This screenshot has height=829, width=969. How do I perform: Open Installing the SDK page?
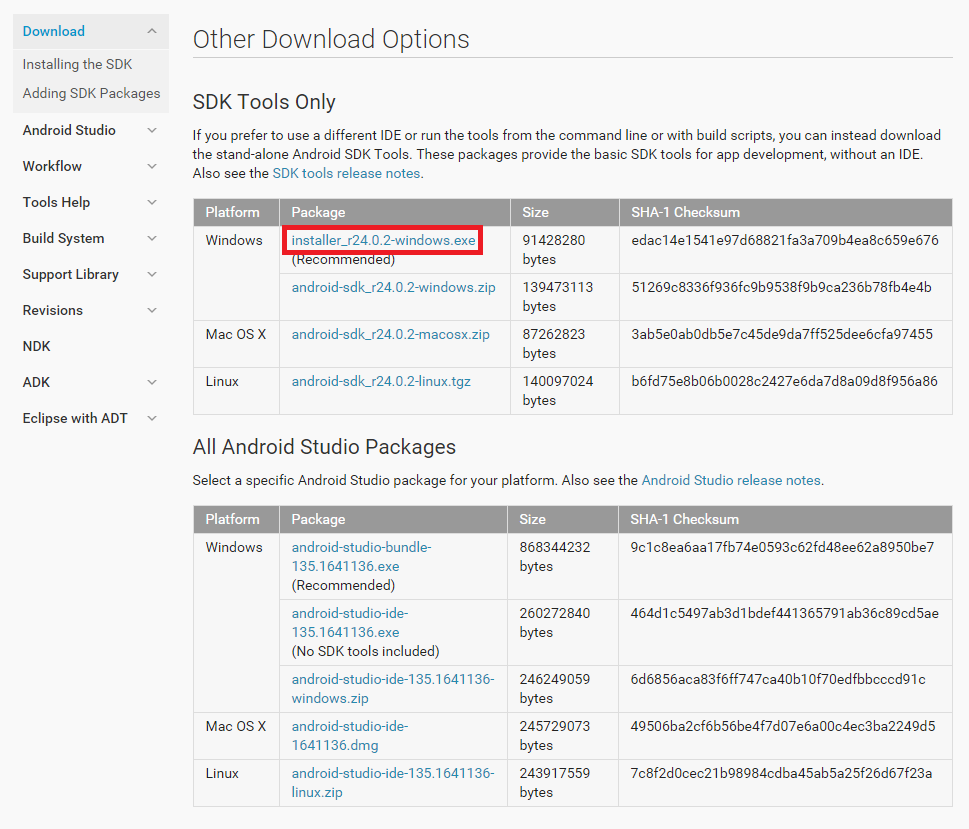[x=77, y=64]
